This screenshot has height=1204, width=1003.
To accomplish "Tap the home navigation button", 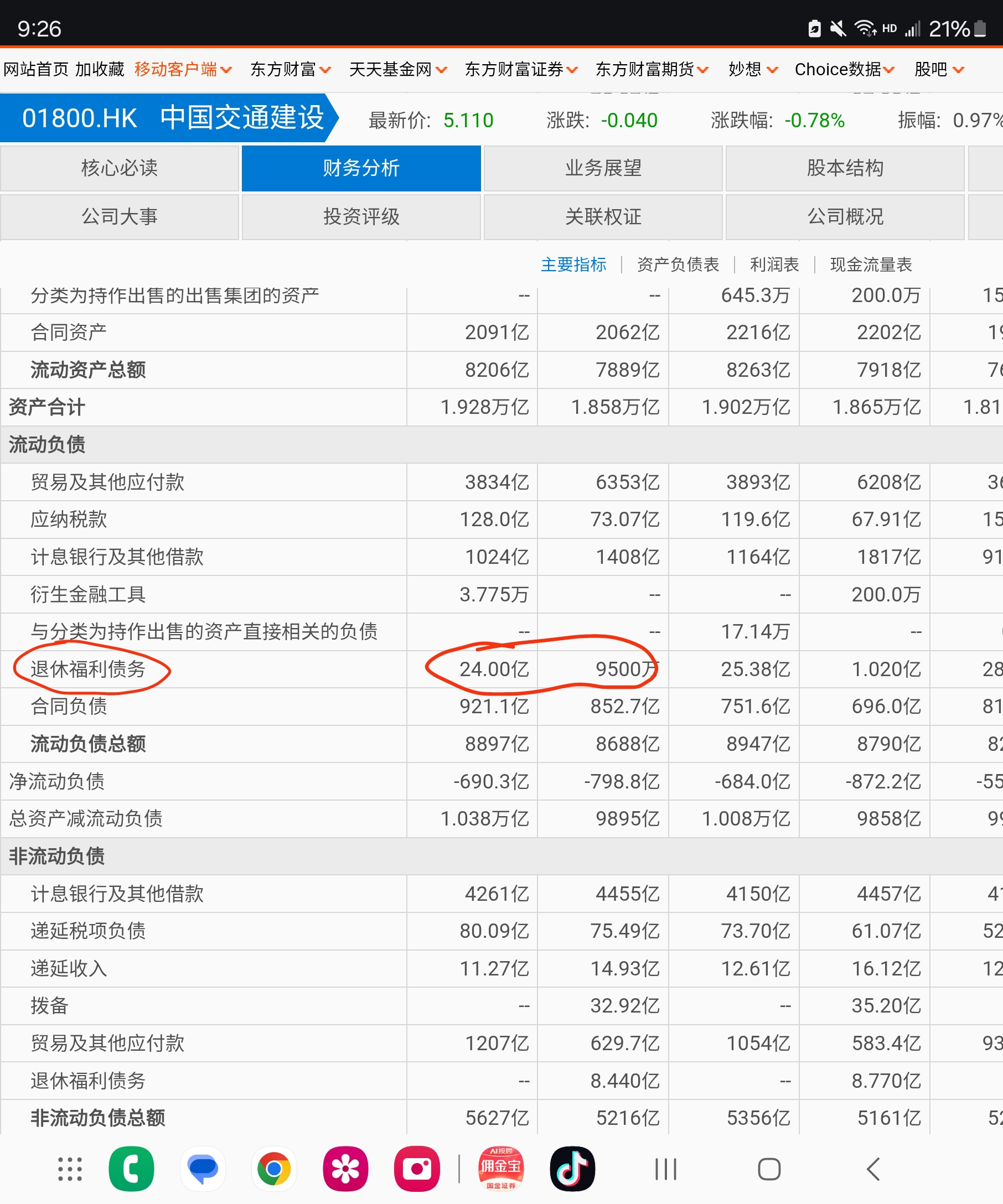I will click(769, 1169).
